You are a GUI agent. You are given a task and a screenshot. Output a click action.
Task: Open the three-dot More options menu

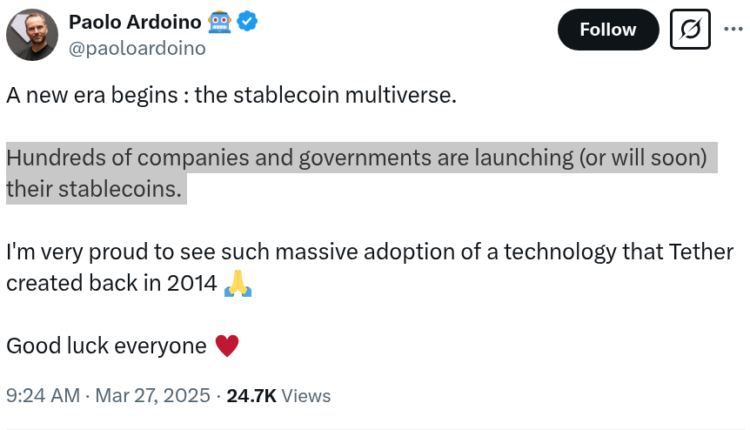coord(733,29)
